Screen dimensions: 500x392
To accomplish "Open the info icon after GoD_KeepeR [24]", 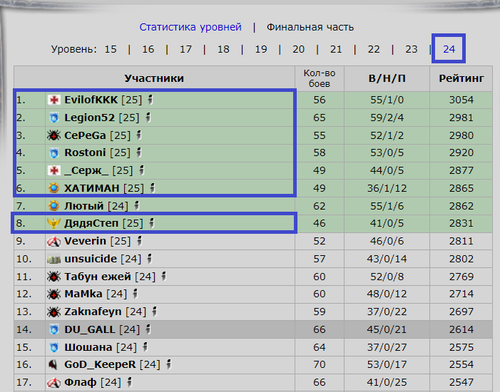I will tap(169, 364).
